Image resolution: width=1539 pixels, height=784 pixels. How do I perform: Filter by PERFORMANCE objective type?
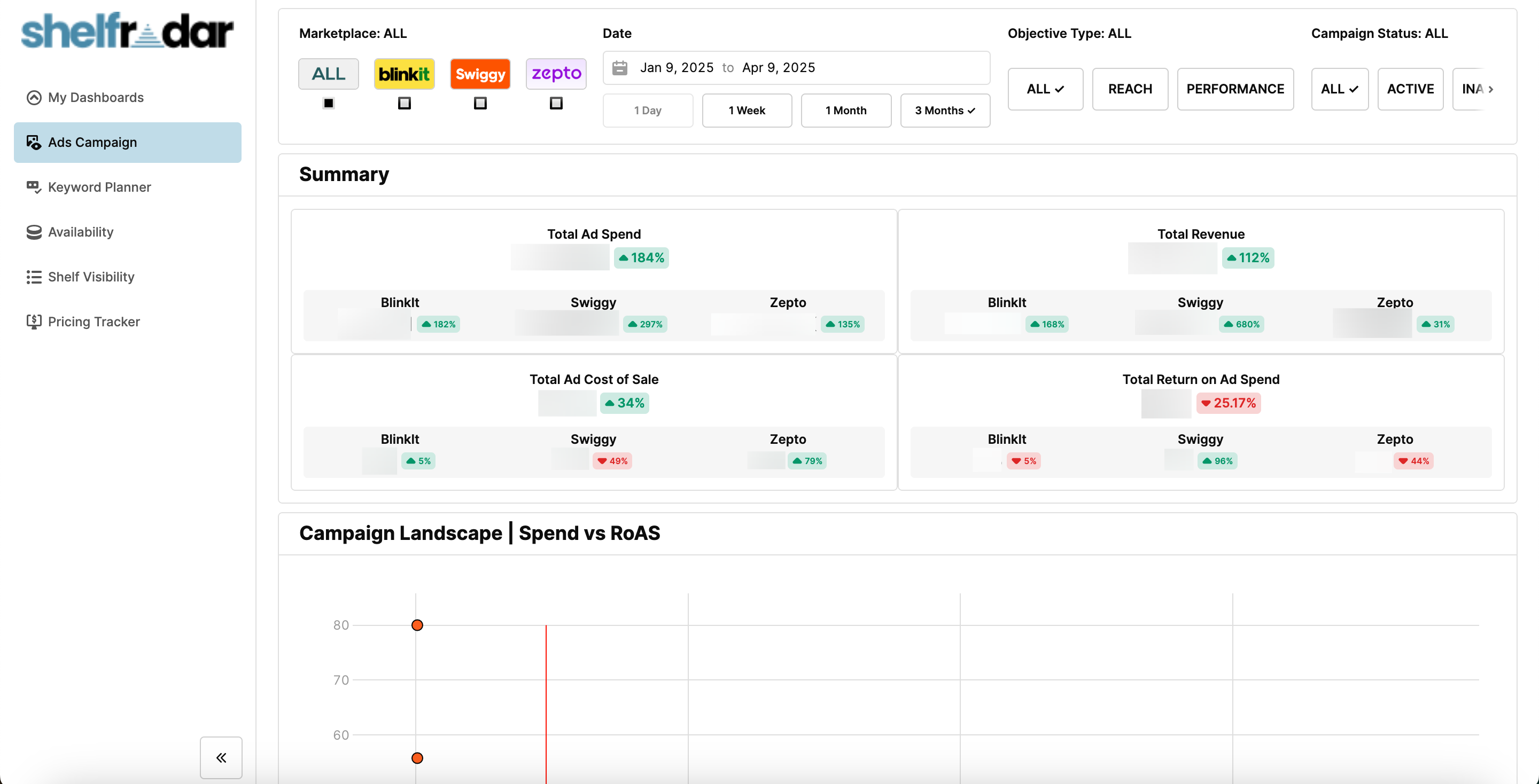[1235, 89]
